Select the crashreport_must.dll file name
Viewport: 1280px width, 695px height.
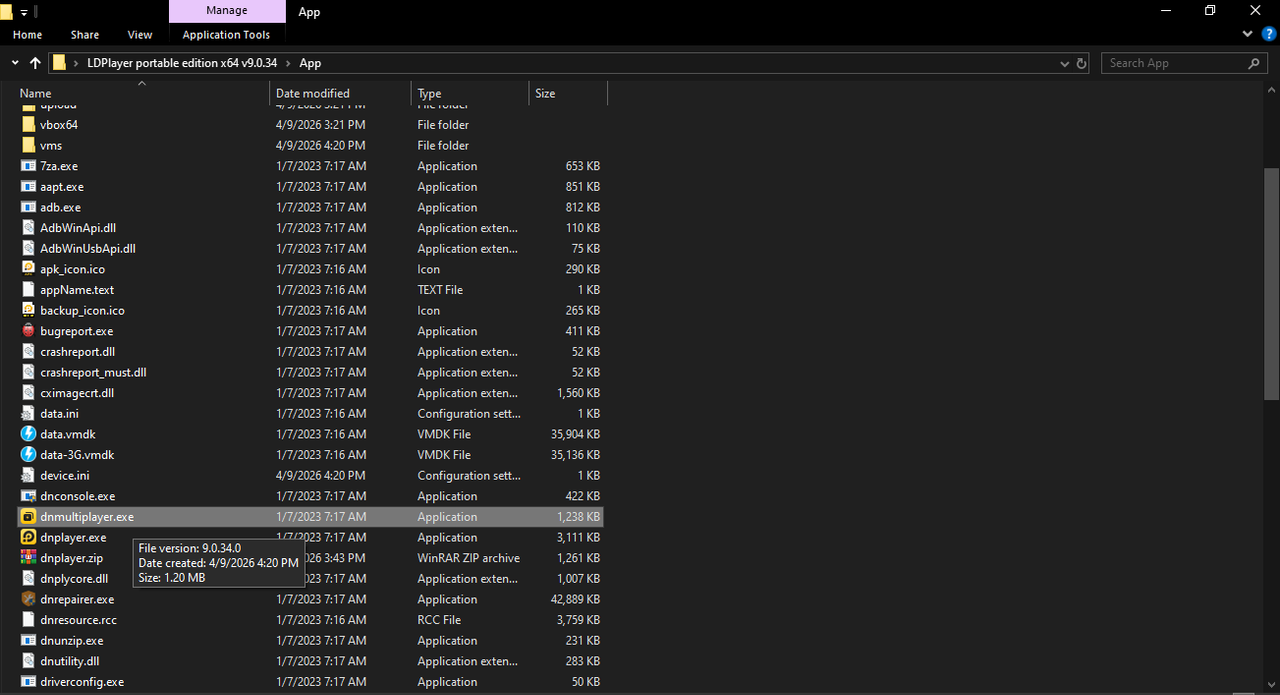(x=93, y=372)
